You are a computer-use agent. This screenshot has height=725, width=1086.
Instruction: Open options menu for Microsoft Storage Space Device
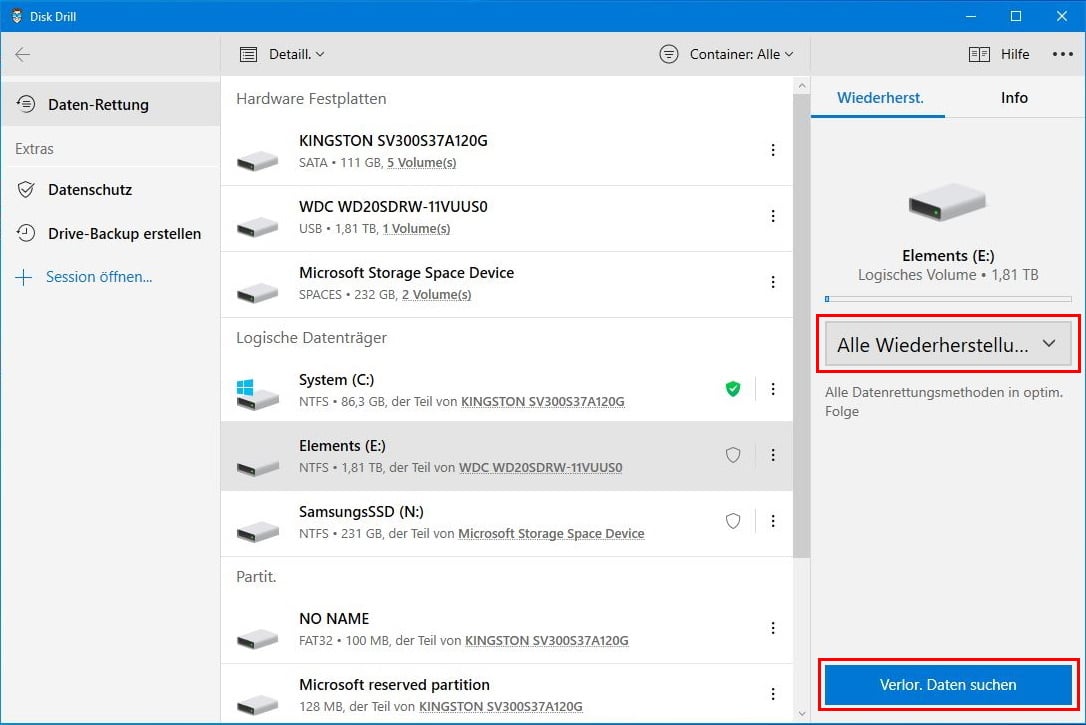pos(773,282)
